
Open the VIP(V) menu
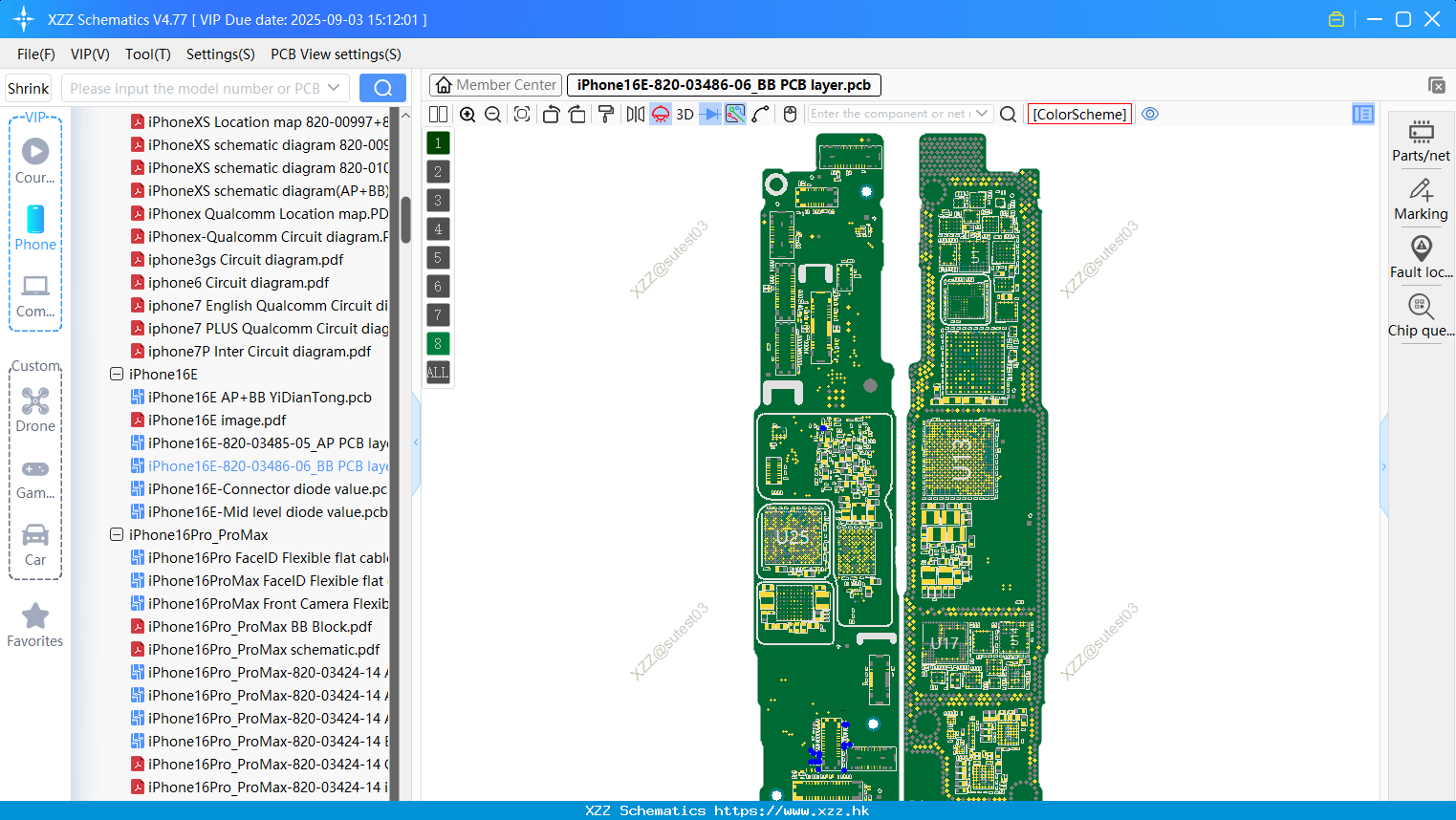(x=90, y=54)
